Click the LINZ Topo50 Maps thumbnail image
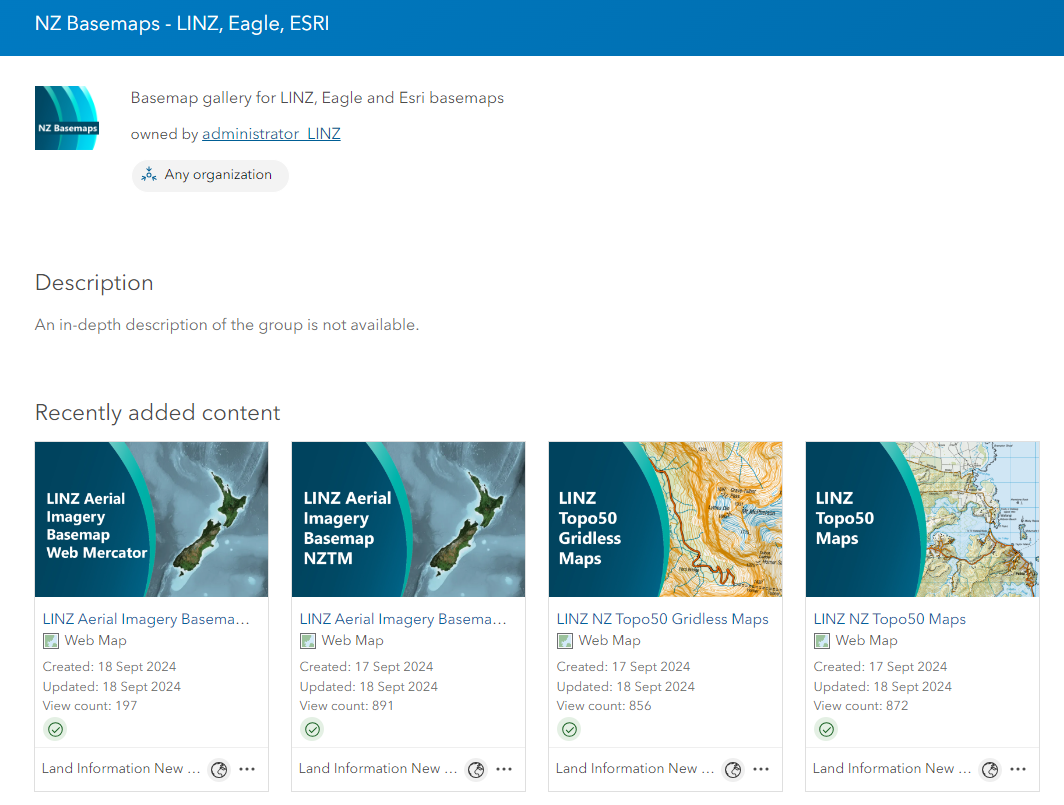 [x=922, y=519]
